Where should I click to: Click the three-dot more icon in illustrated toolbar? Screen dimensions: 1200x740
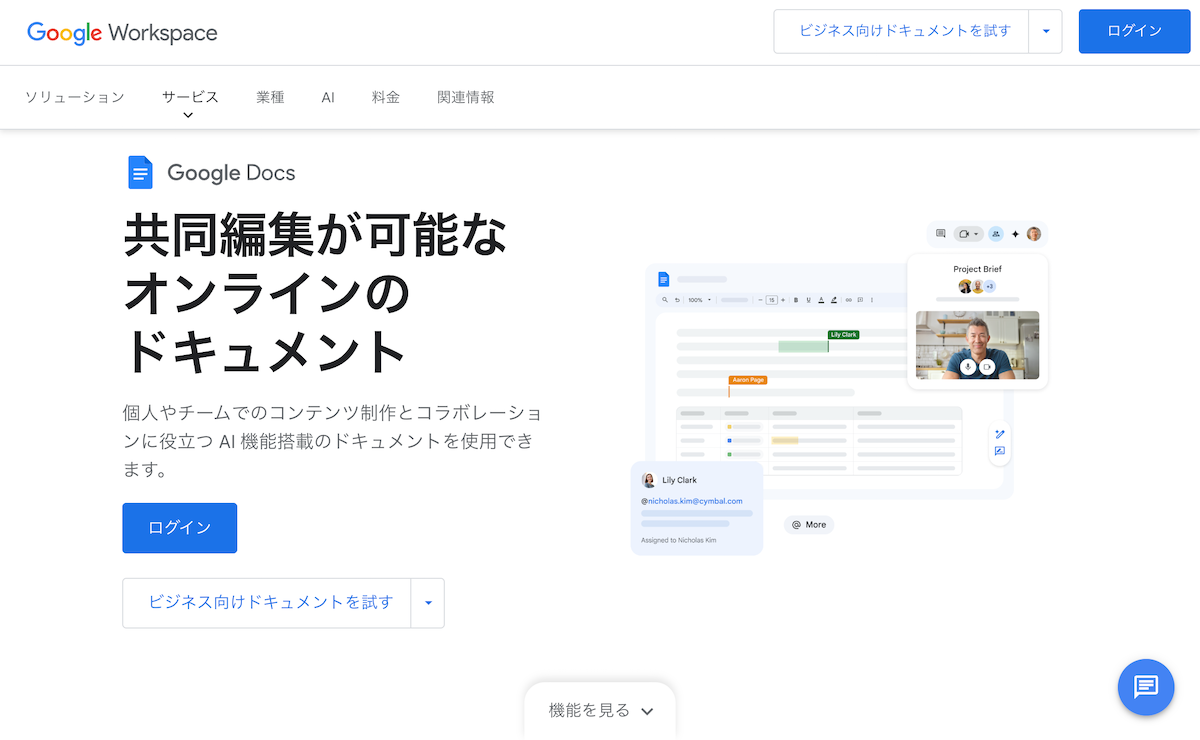[x=872, y=300]
